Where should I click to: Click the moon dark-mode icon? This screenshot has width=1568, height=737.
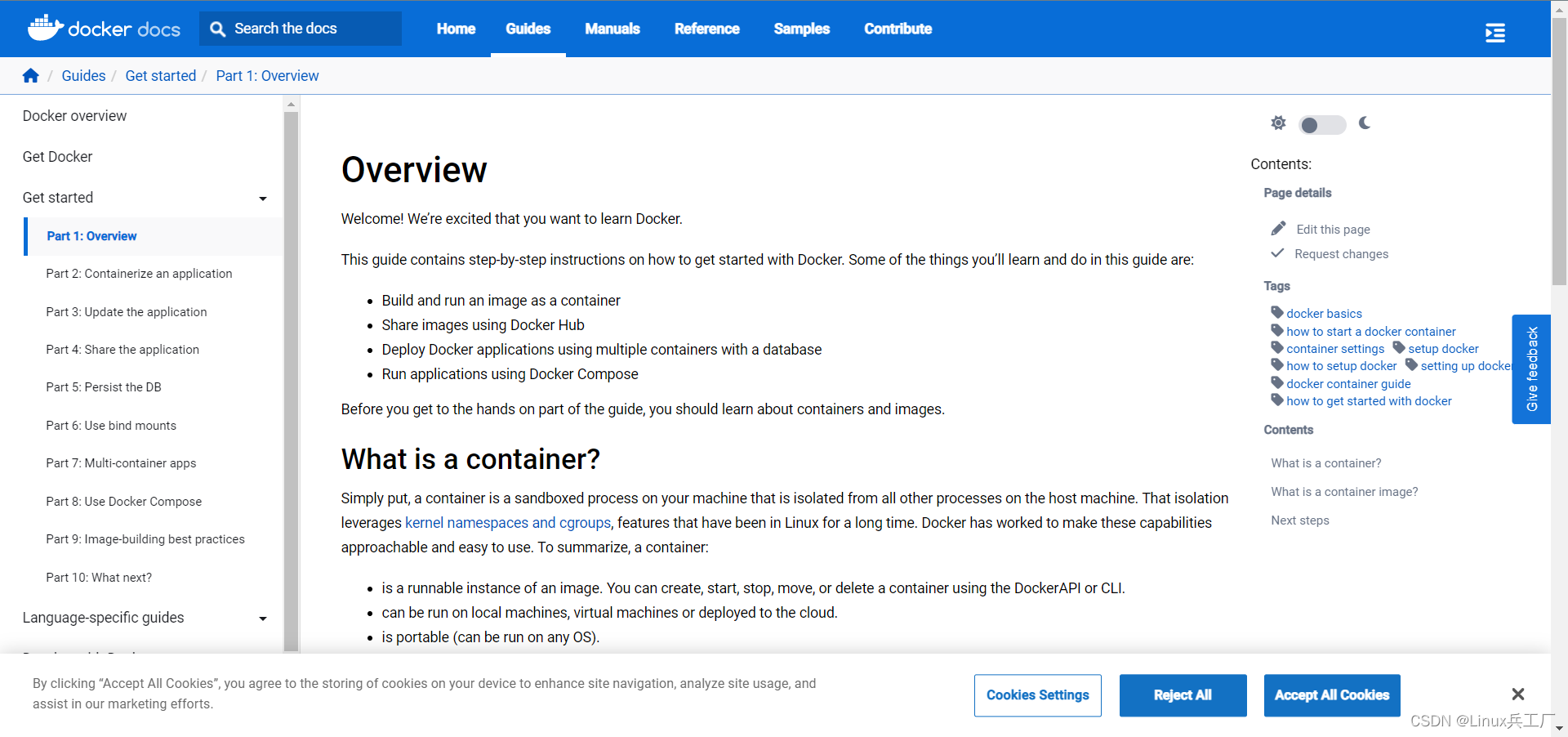(1365, 123)
